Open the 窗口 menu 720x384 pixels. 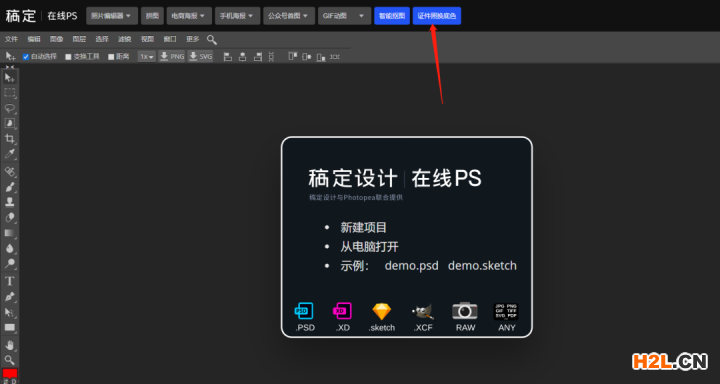pos(170,40)
